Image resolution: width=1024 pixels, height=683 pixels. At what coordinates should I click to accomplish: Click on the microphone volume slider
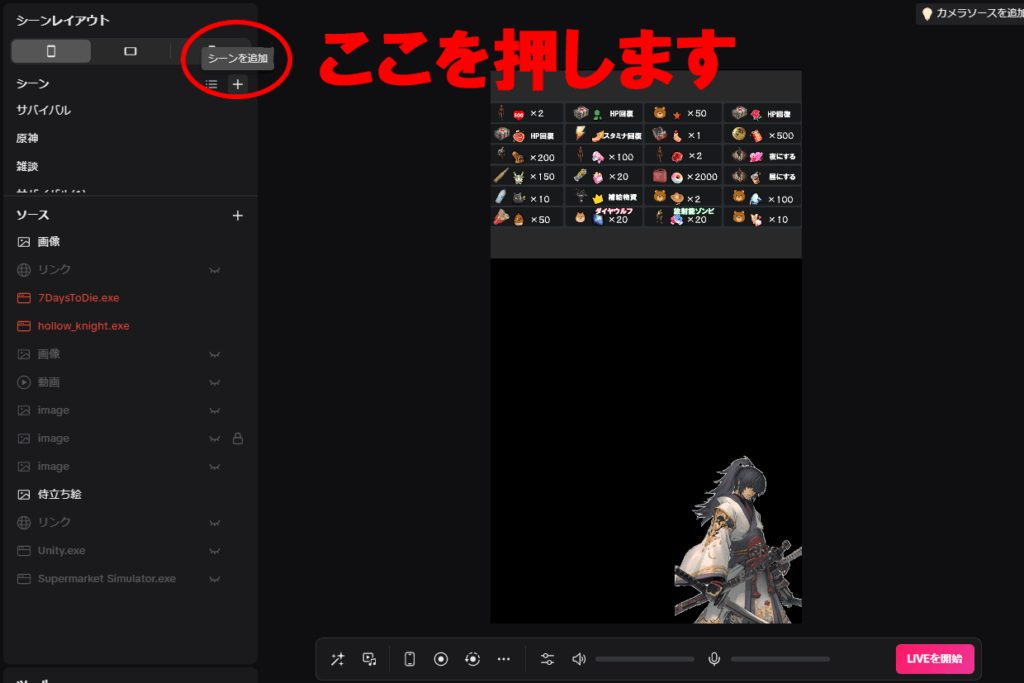coord(780,659)
